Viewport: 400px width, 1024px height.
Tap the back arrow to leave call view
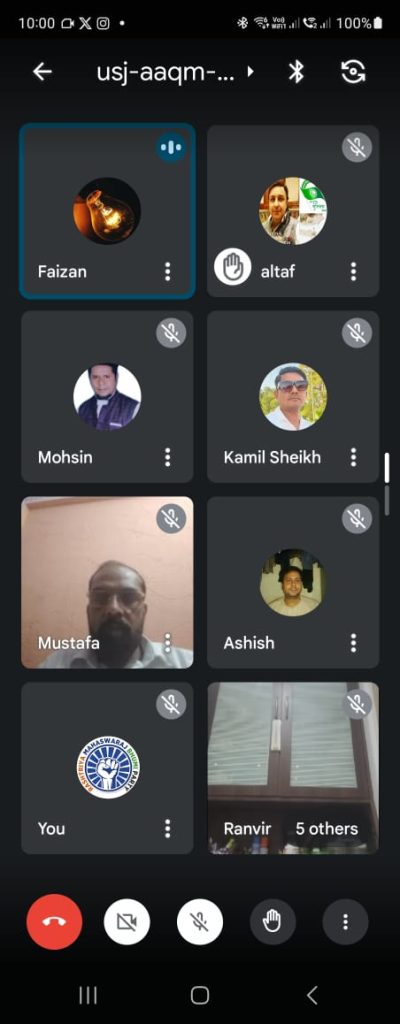[x=42, y=72]
